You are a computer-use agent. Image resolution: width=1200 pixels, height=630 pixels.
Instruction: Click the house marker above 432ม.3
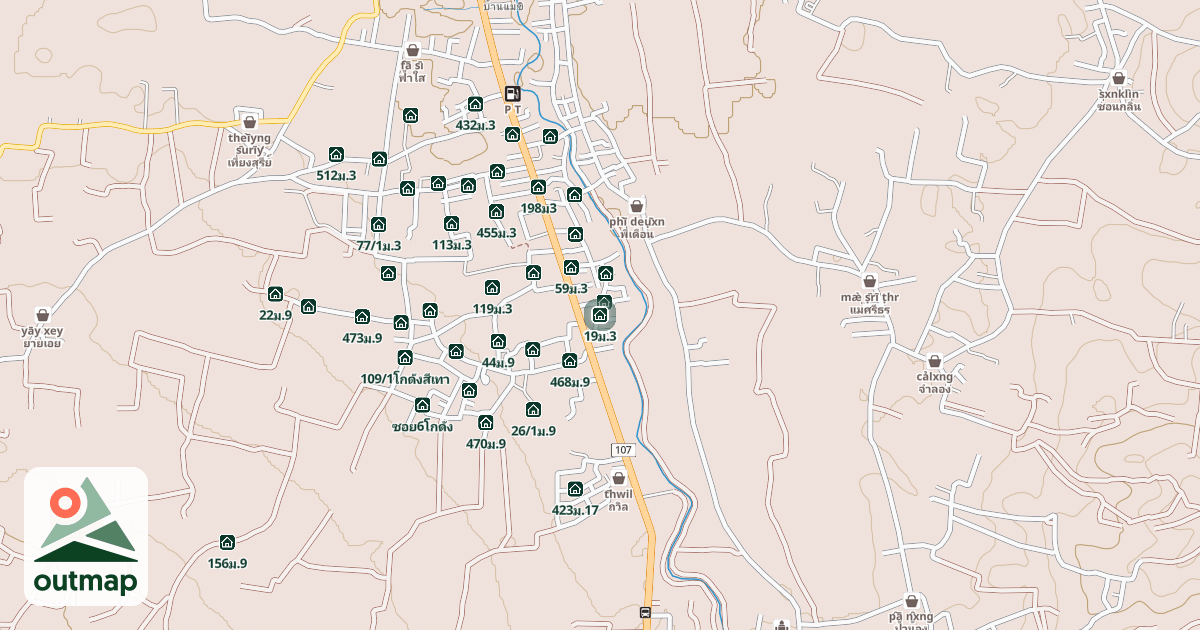tap(475, 104)
